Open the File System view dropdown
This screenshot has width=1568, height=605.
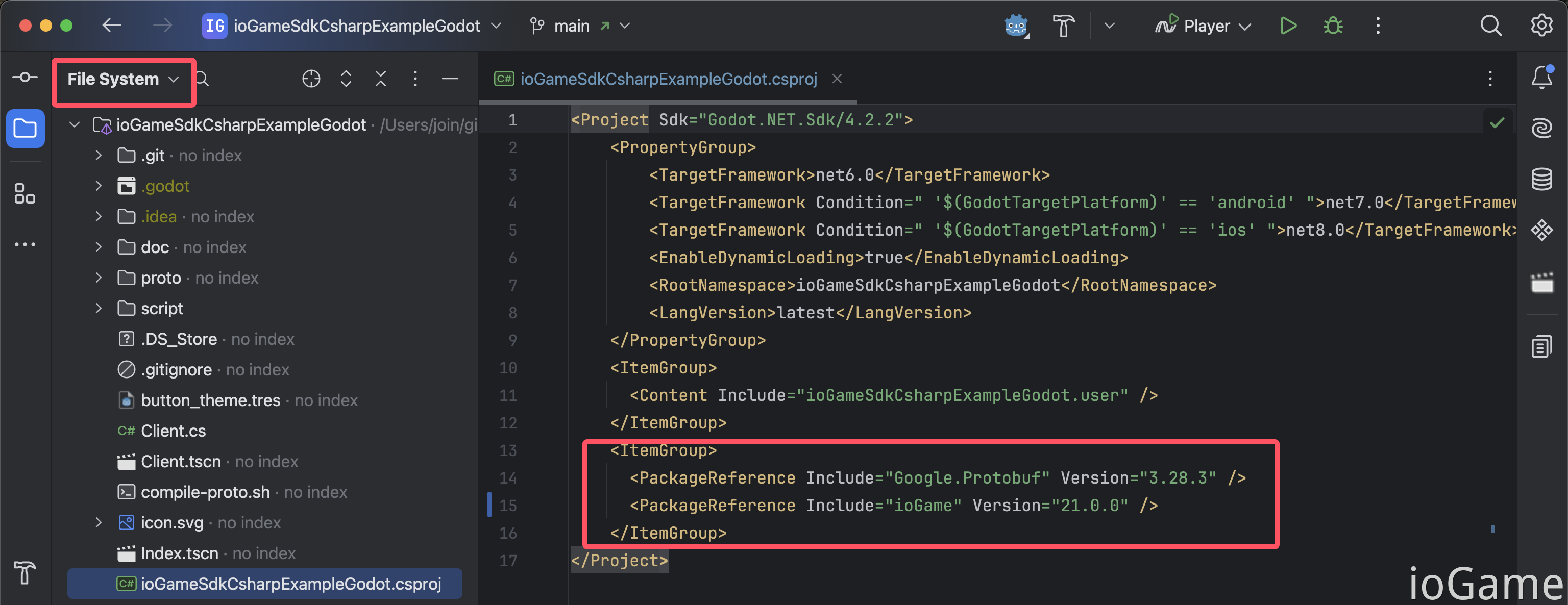[x=122, y=79]
